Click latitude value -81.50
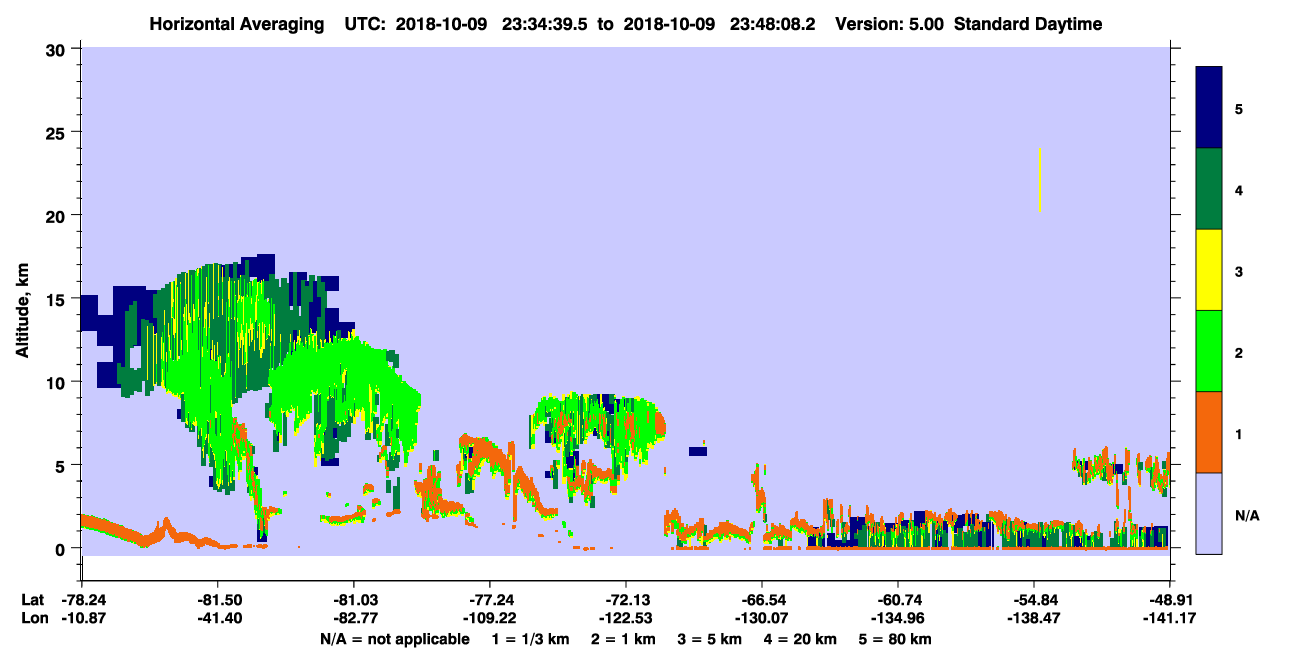The width and height of the screenshot is (1300, 667). 217,599
